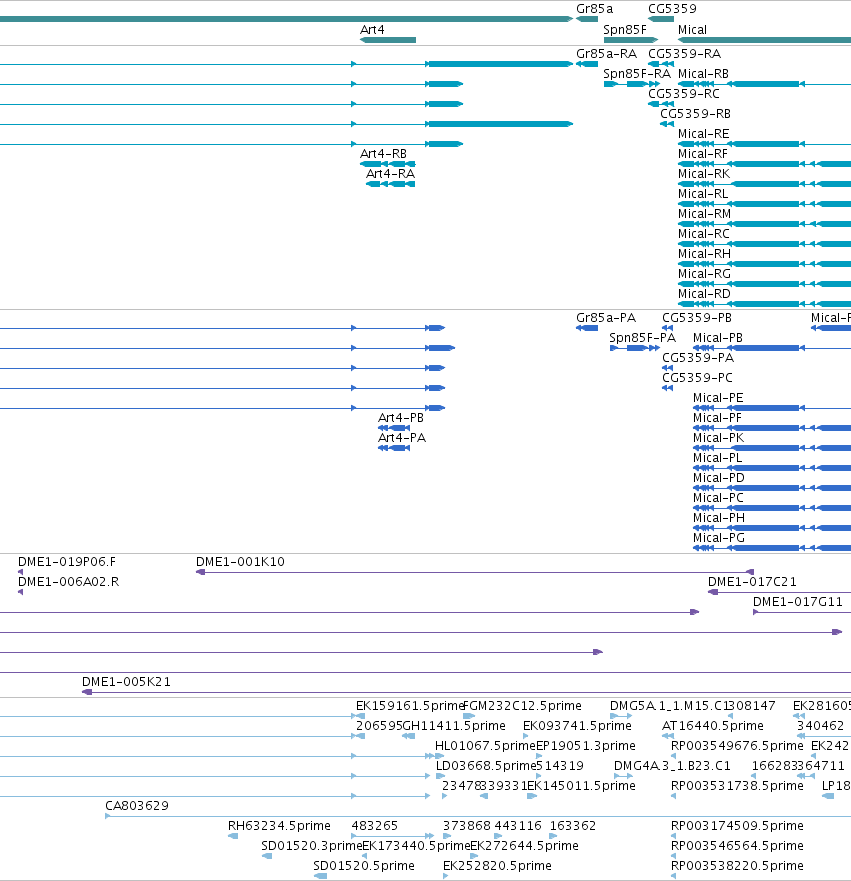Click the Gr85a-RA transcript label
The image size is (851, 881).
606,54
